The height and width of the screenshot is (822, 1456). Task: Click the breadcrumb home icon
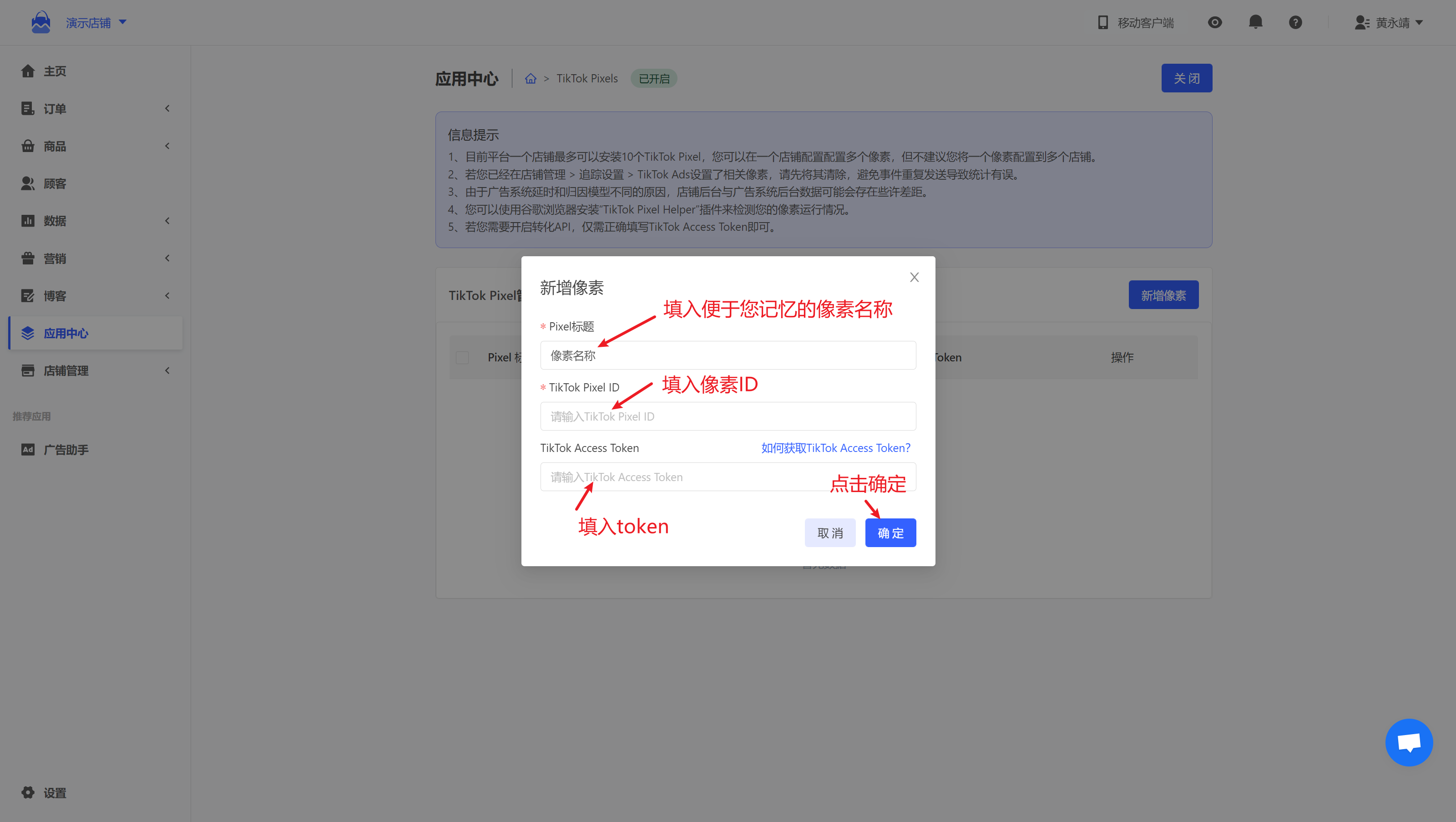pyautogui.click(x=530, y=79)
